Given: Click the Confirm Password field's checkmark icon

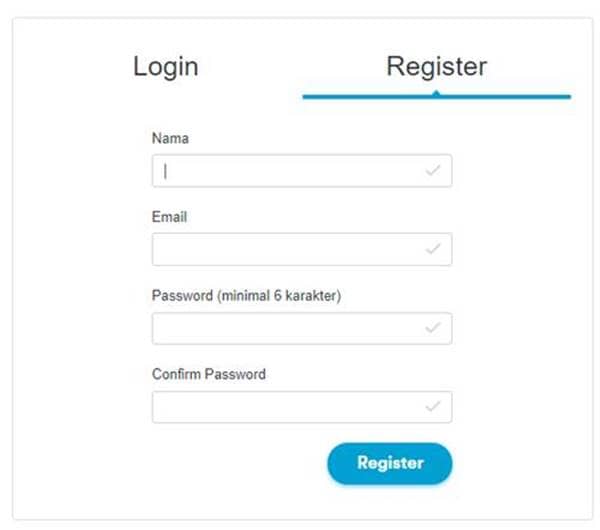Looking at the screenshot, I should click(432, 407).
